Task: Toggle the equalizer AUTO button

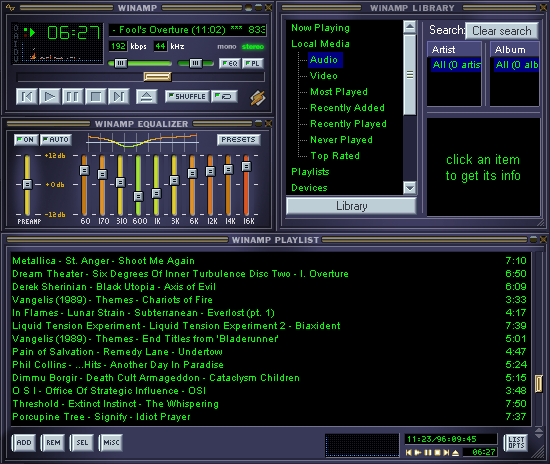Action: 56,140
